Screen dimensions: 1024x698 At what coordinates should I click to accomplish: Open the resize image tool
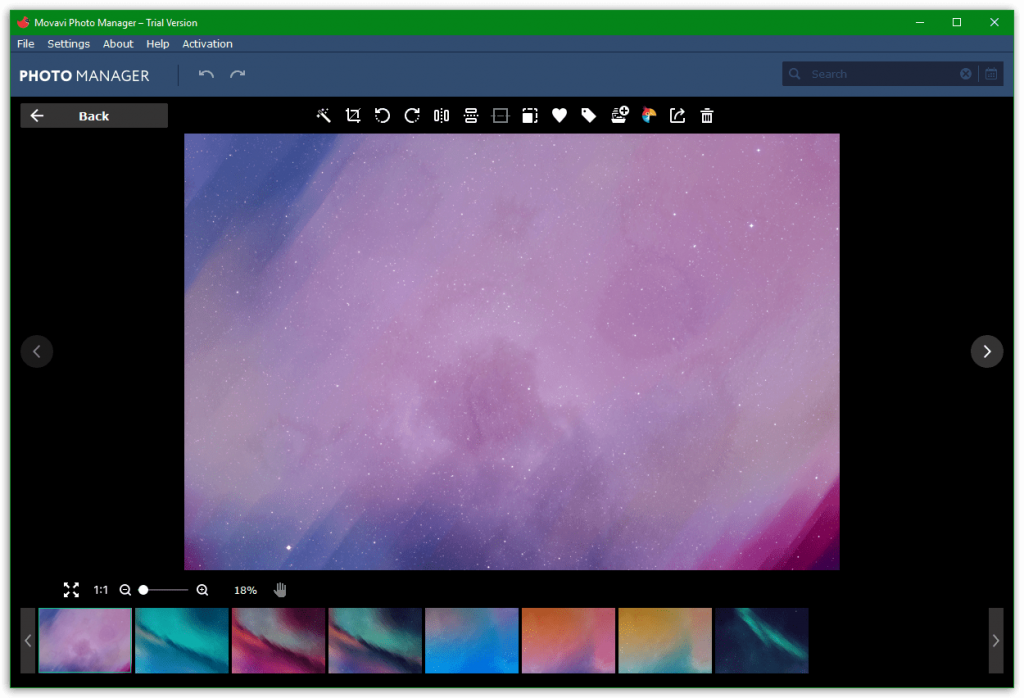pyautogui.click(x=530, y=116)
